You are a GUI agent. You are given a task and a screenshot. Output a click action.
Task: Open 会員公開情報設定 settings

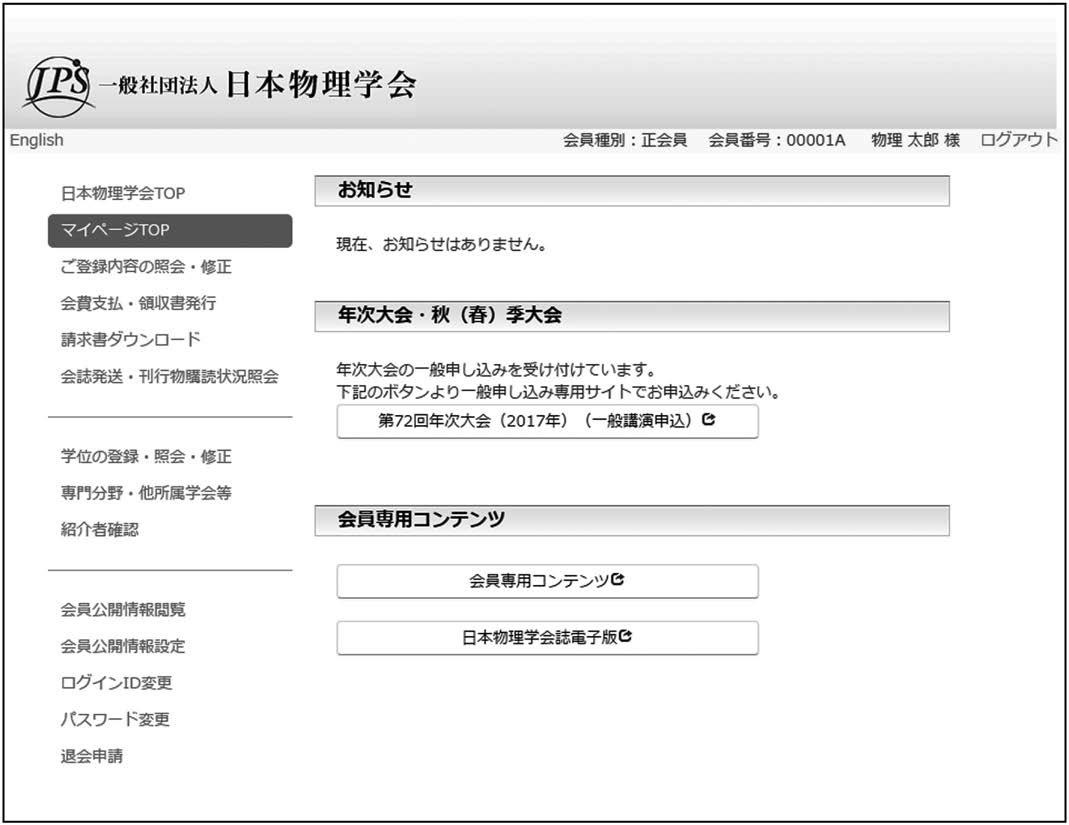pos(123,646)
